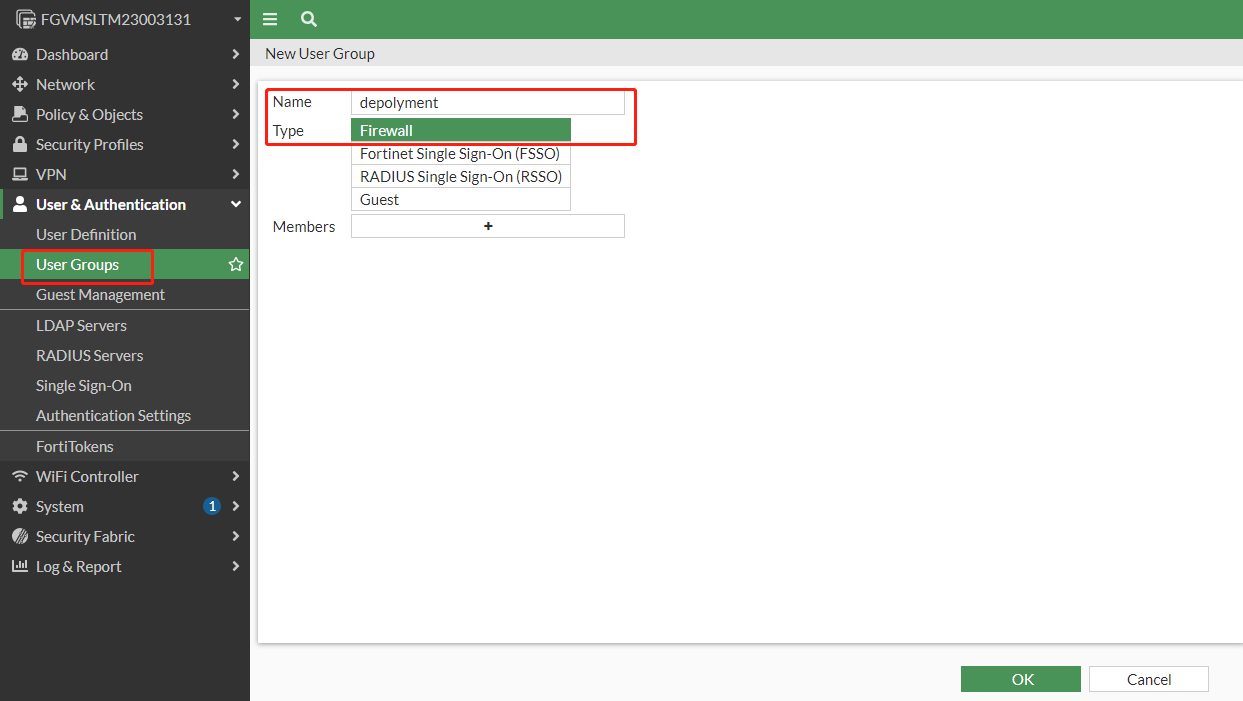Click the User & Authentication person icon
Viewport: 1243px width, 701px height.
point(21,204)
